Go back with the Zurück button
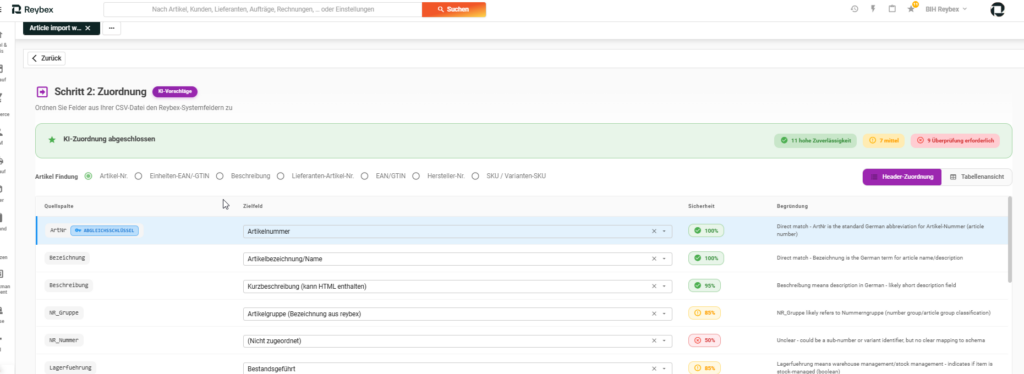Viewport: 1024px width, 374px height. pos(46,58)
